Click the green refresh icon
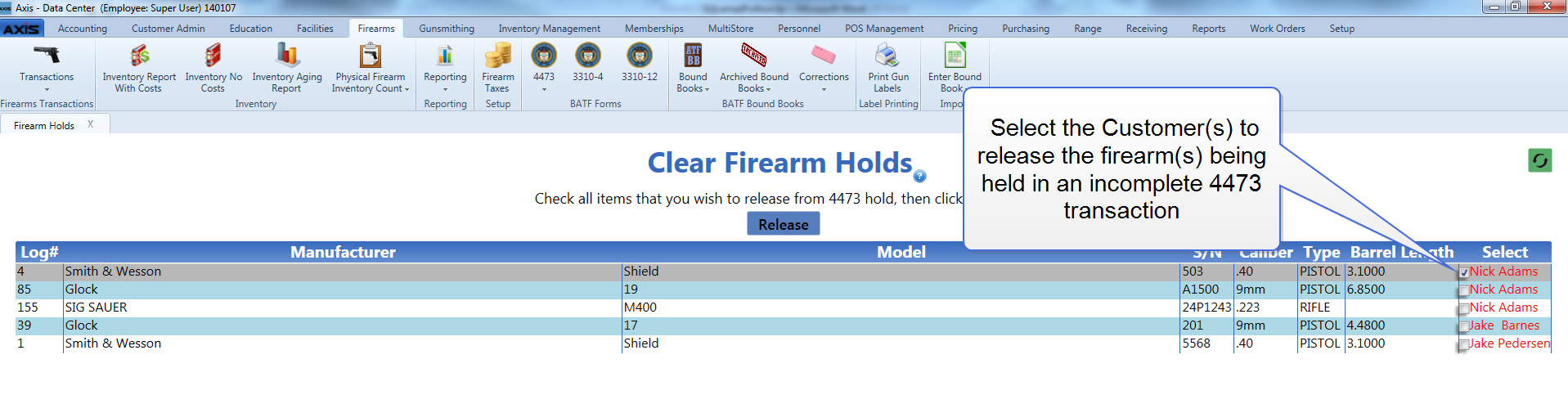 (1539, 160)
